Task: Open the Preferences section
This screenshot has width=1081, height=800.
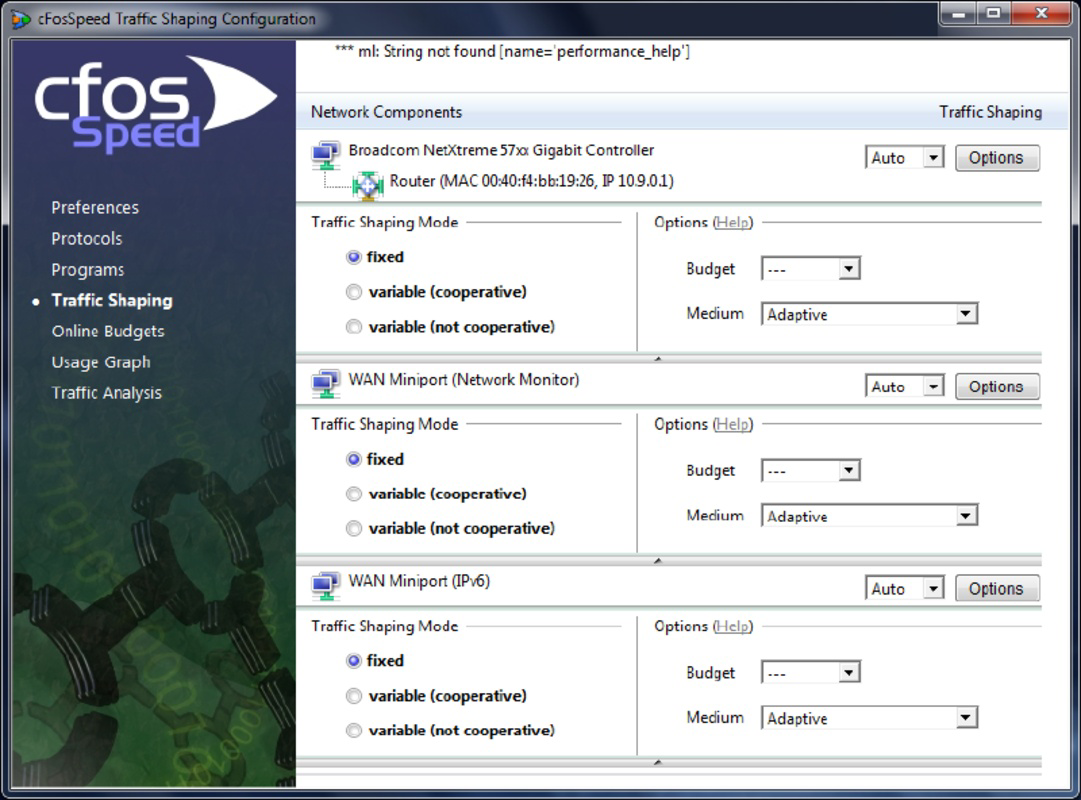Action: [x=94, y=207]
